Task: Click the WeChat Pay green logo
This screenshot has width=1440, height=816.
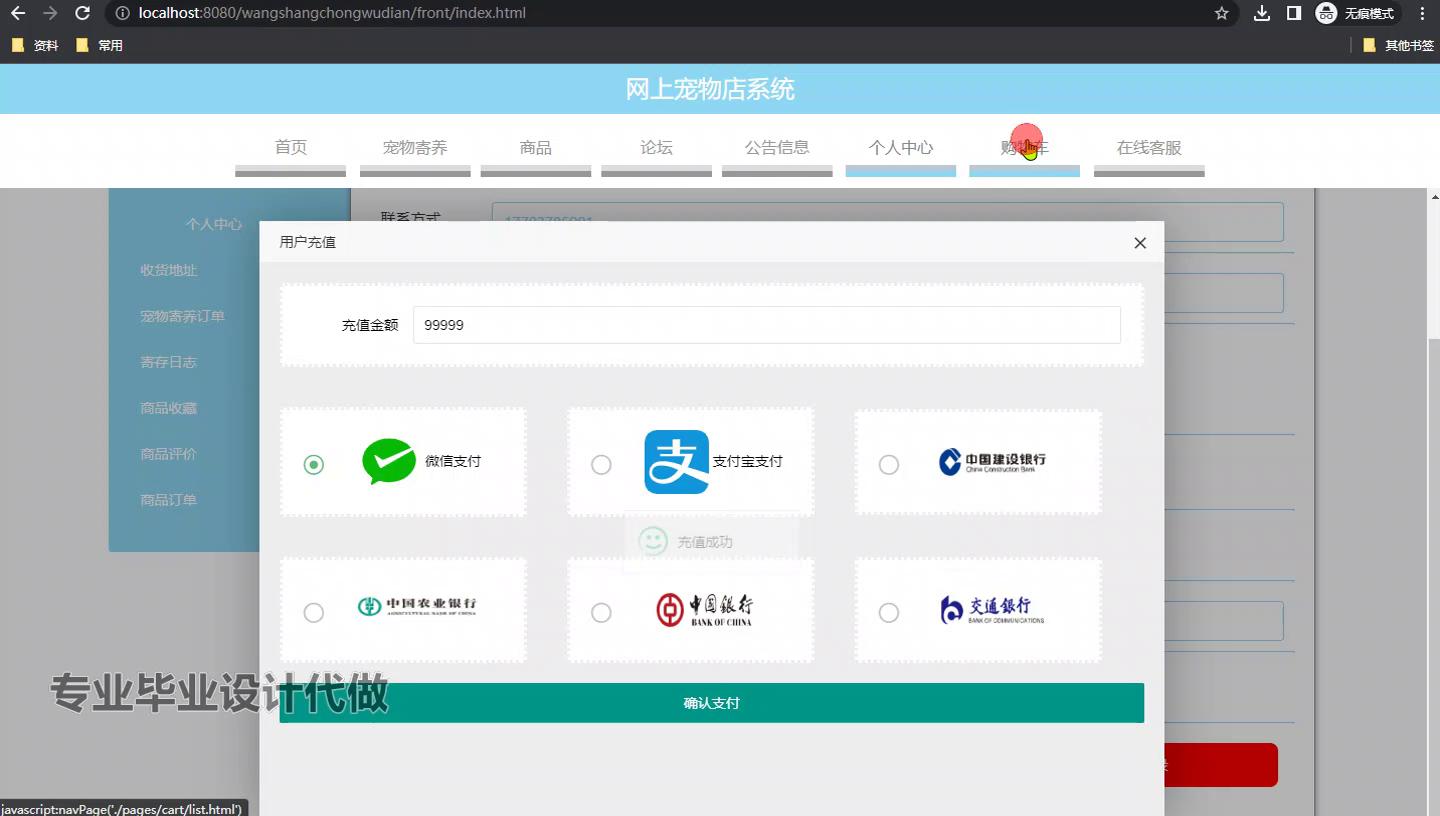Action: [x=388, y=462]
